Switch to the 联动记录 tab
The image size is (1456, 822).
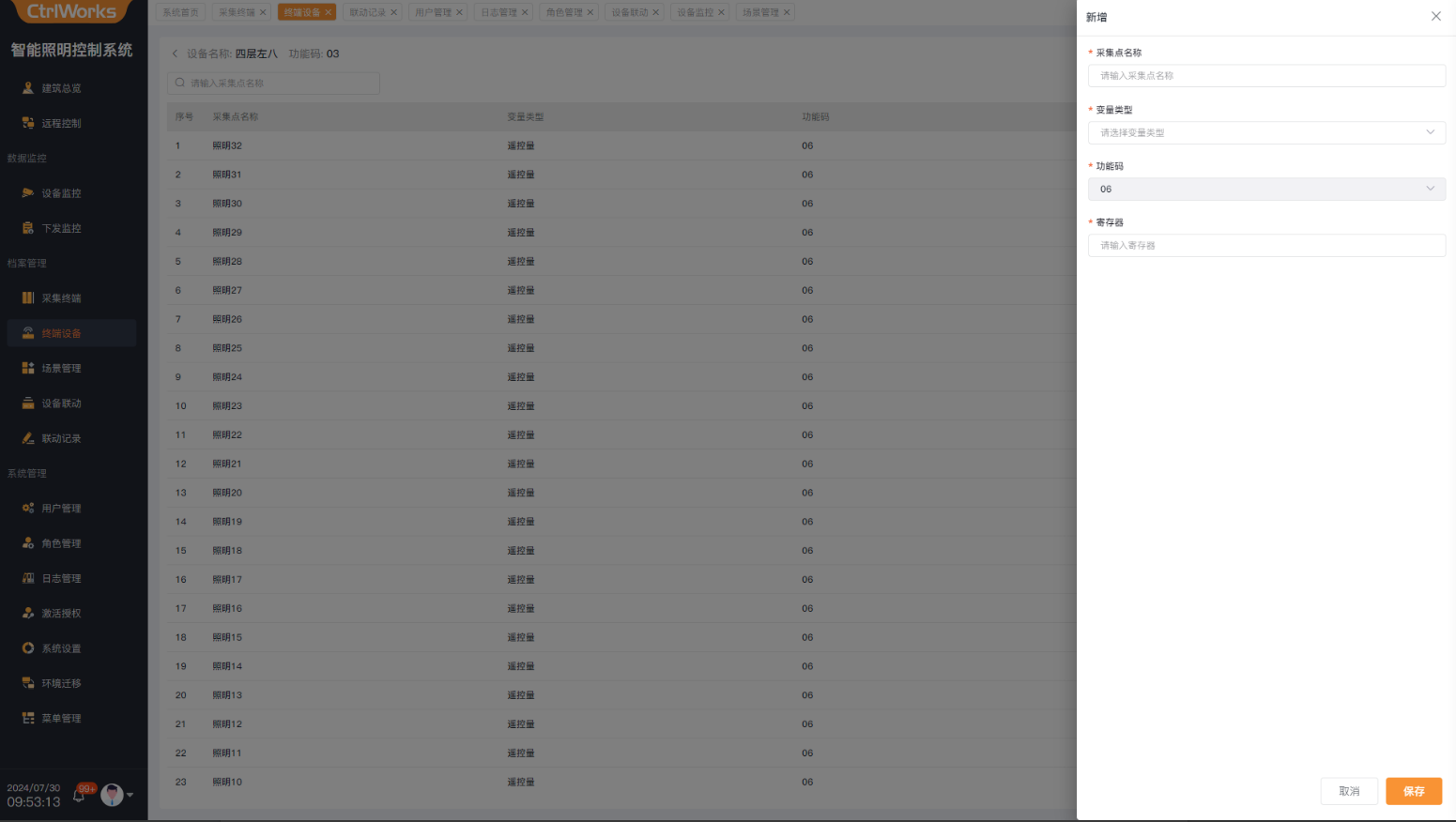pos(367,12)
